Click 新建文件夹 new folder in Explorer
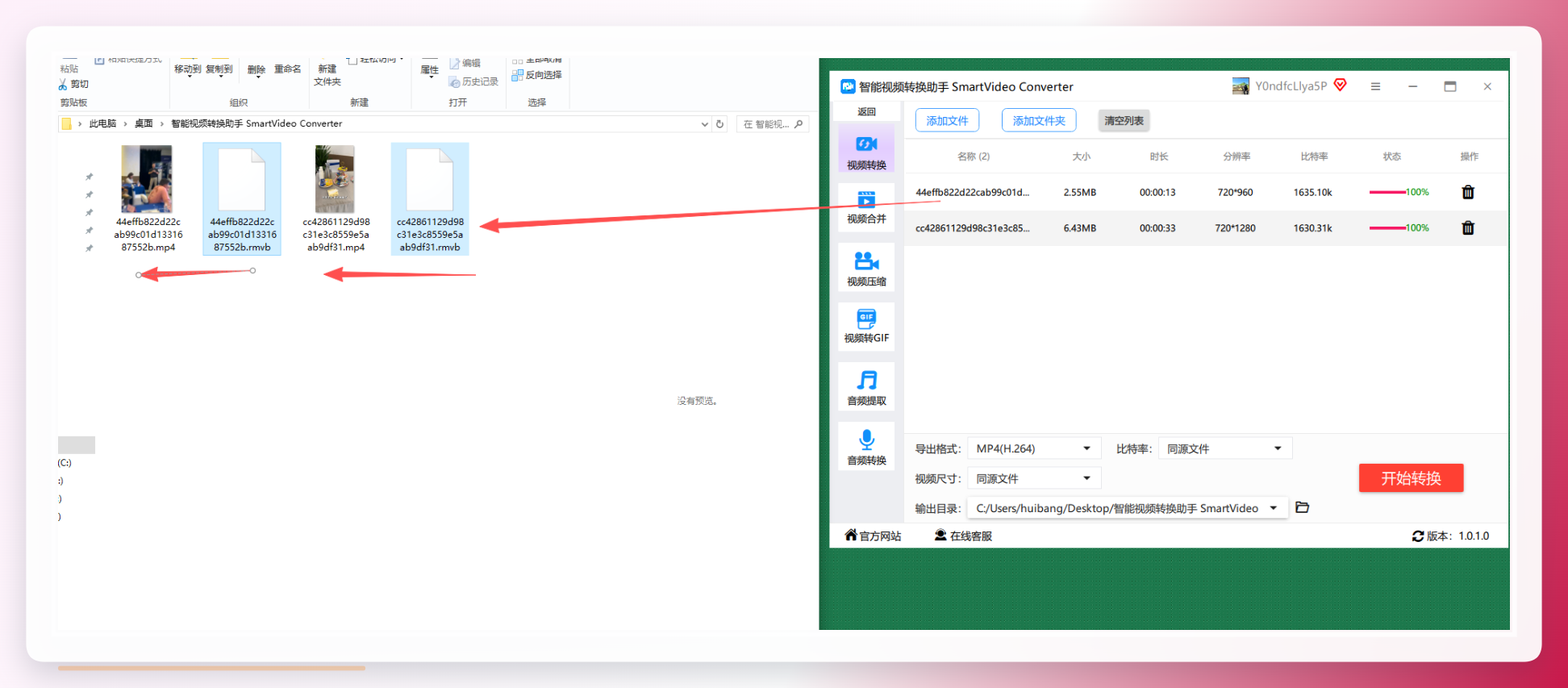Image resolution: width=1568 pixels, height=688 pixels. point(327,75)
